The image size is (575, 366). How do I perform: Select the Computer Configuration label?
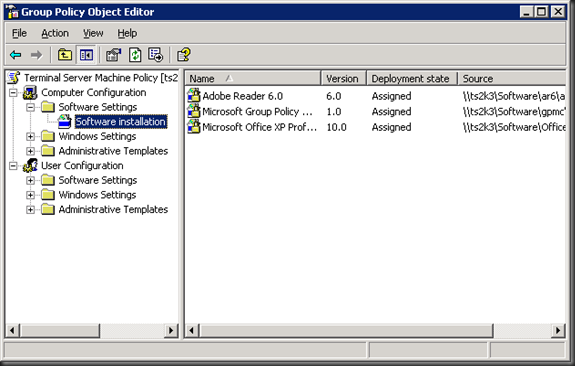[x=94, y=92]
